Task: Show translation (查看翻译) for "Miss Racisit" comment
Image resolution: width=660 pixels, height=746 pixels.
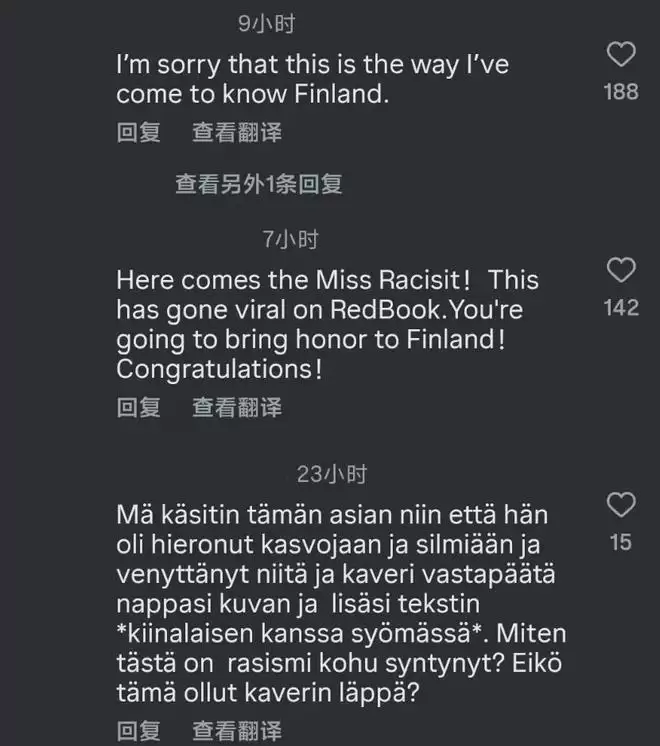Action: click(x=237, y=407)
